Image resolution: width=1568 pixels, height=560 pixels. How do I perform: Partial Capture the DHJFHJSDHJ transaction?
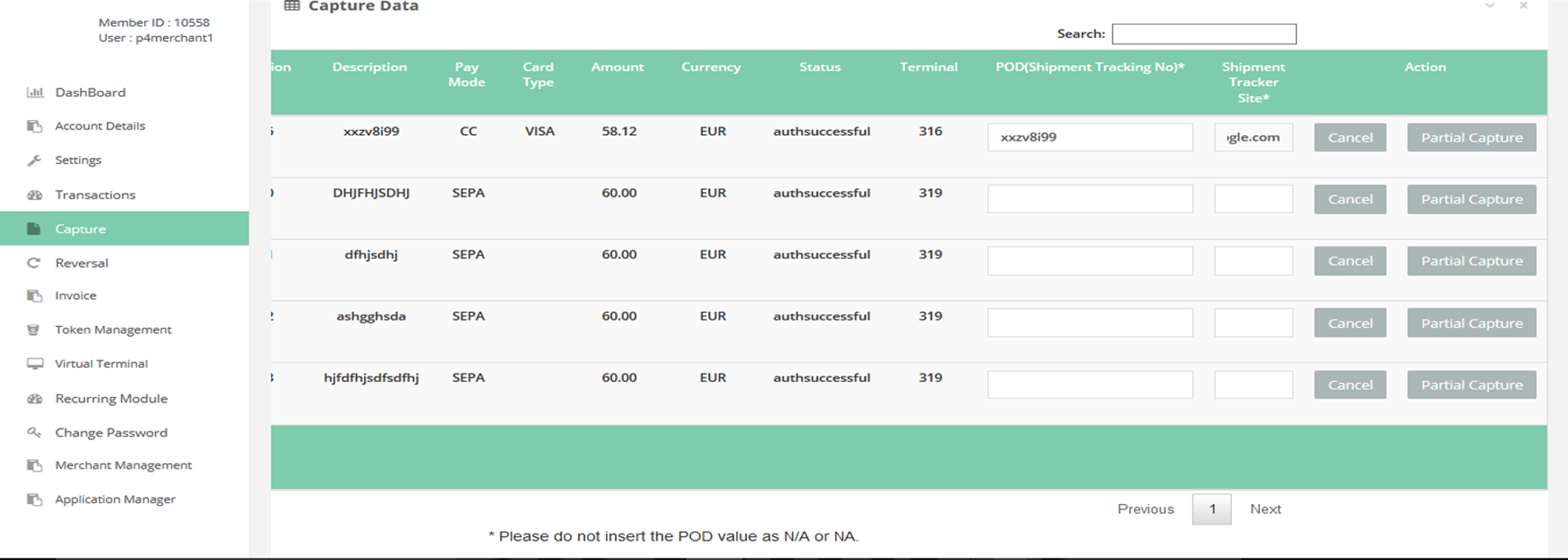pyautogui.click(x=1471, y=199)
